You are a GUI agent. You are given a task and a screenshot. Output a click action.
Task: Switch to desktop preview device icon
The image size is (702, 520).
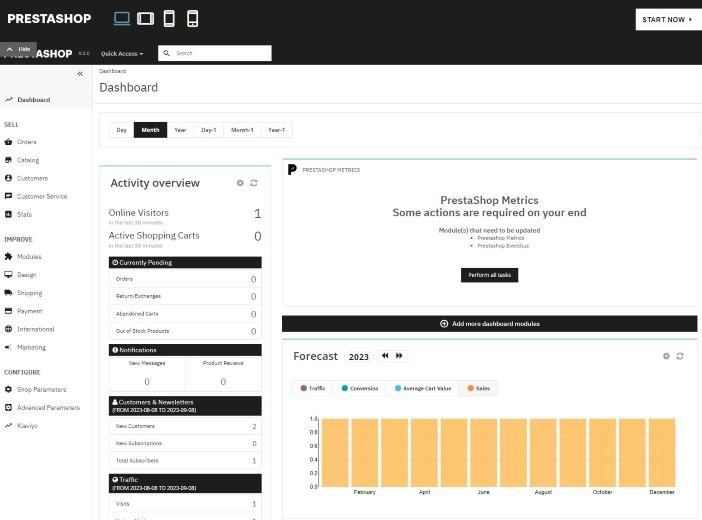coord(122,19)
